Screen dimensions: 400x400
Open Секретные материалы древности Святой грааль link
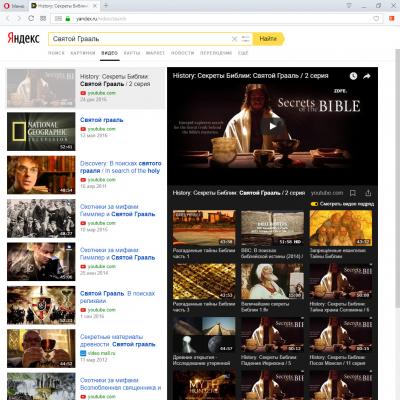pyautogui.click(x=117, y=340)
